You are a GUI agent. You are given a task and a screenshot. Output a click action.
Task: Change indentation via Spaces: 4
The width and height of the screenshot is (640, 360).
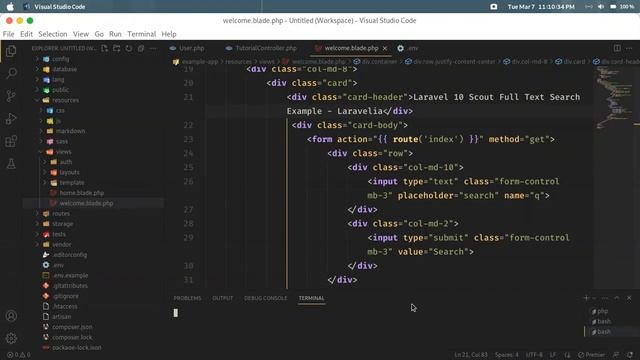click(x=507, y=355)
